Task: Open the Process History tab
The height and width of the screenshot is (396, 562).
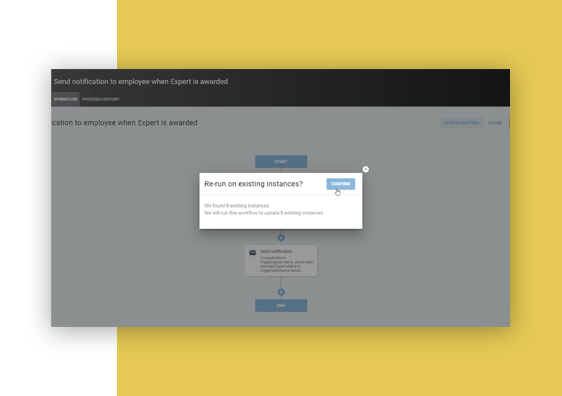Action: pos(101,99)
